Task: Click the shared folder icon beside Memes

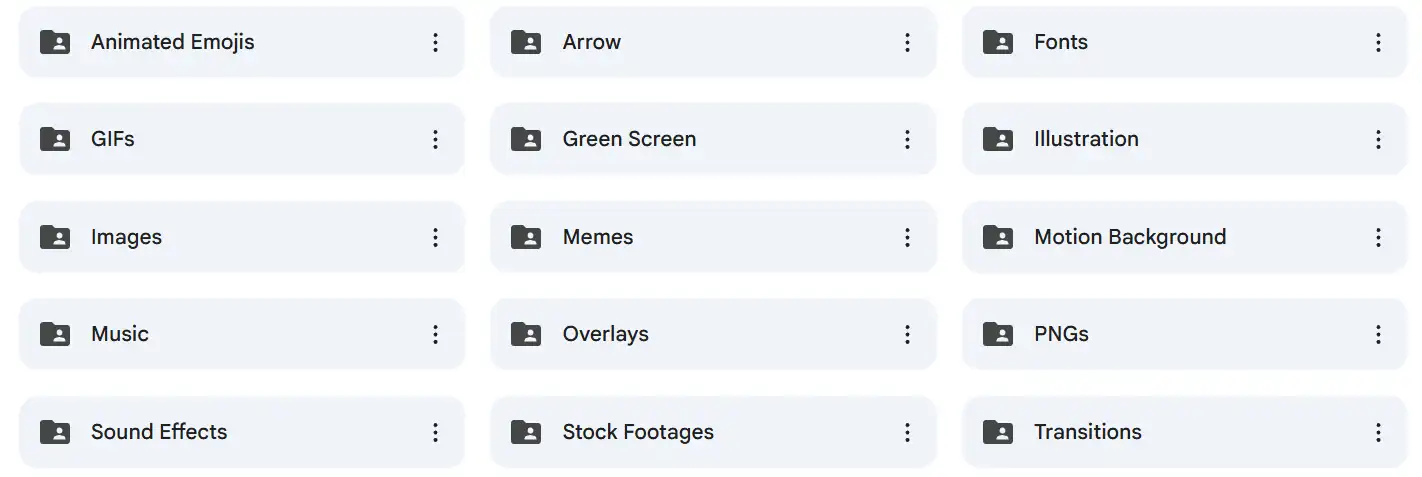Action: [526, 237]
